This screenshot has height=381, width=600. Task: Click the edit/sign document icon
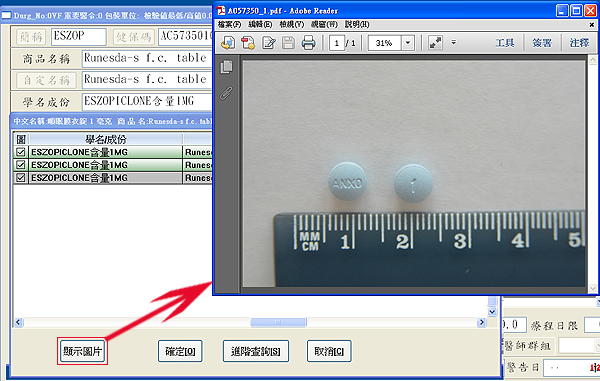point(269,43)
